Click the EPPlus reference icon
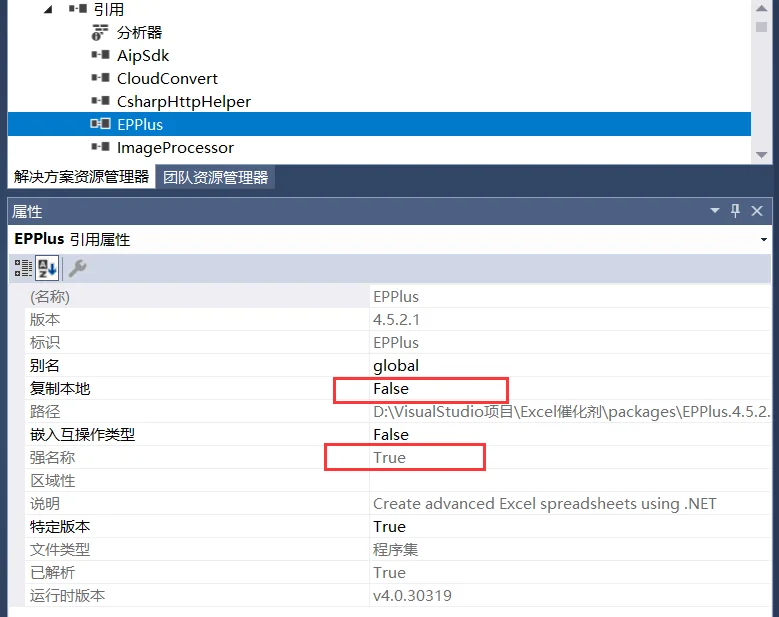 coord(100,124)
